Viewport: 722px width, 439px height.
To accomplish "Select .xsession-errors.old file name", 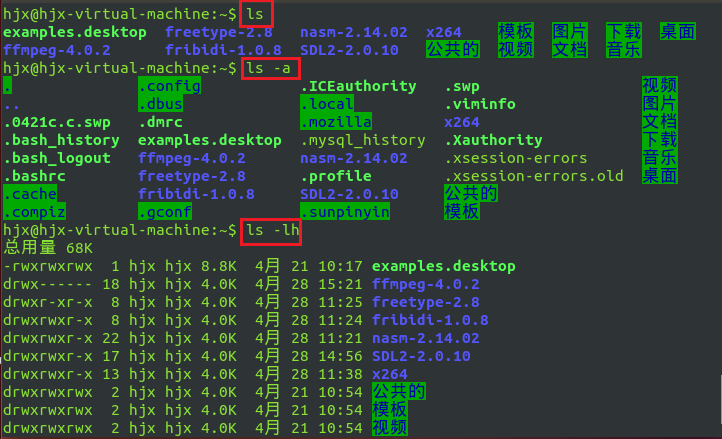I will 534,176.
